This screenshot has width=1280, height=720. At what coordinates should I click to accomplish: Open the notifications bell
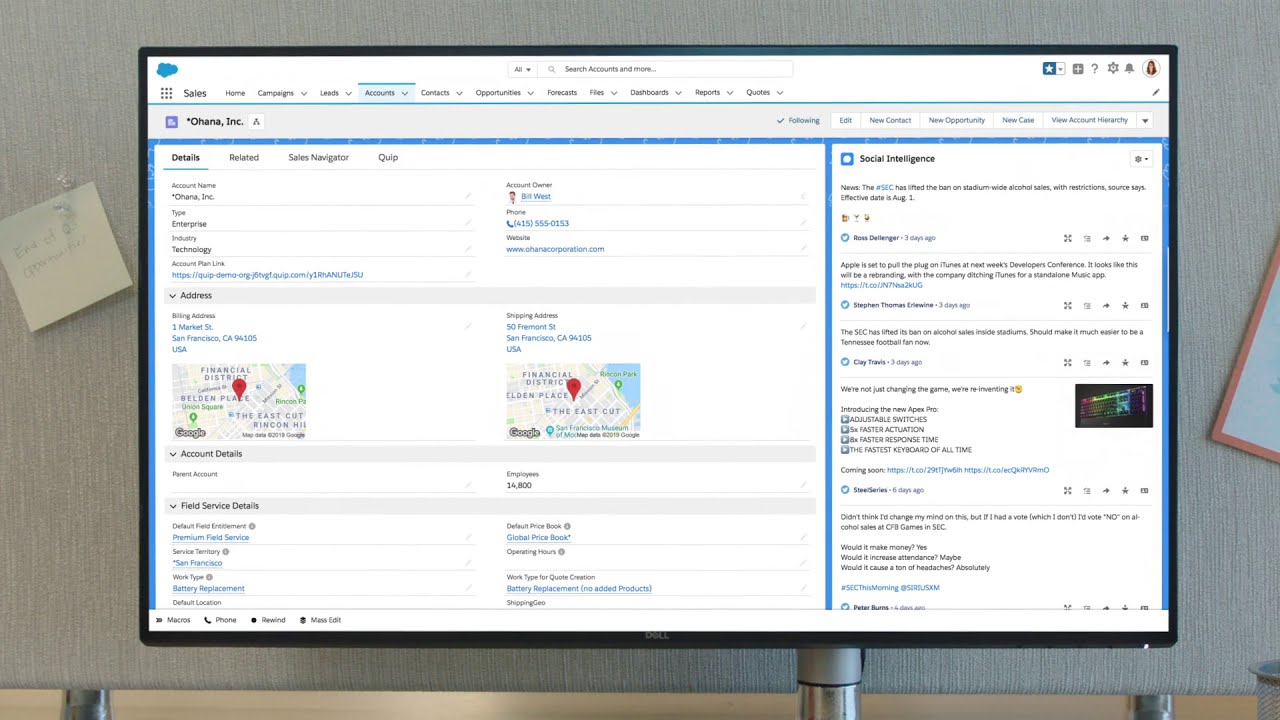click(1130, 69)
